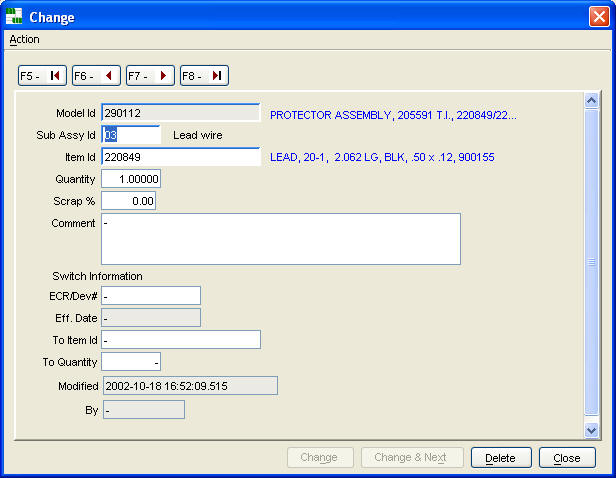Viewport: 616px width, 478px height.
Task: Click the By field
Action: (x=144, y=410)
